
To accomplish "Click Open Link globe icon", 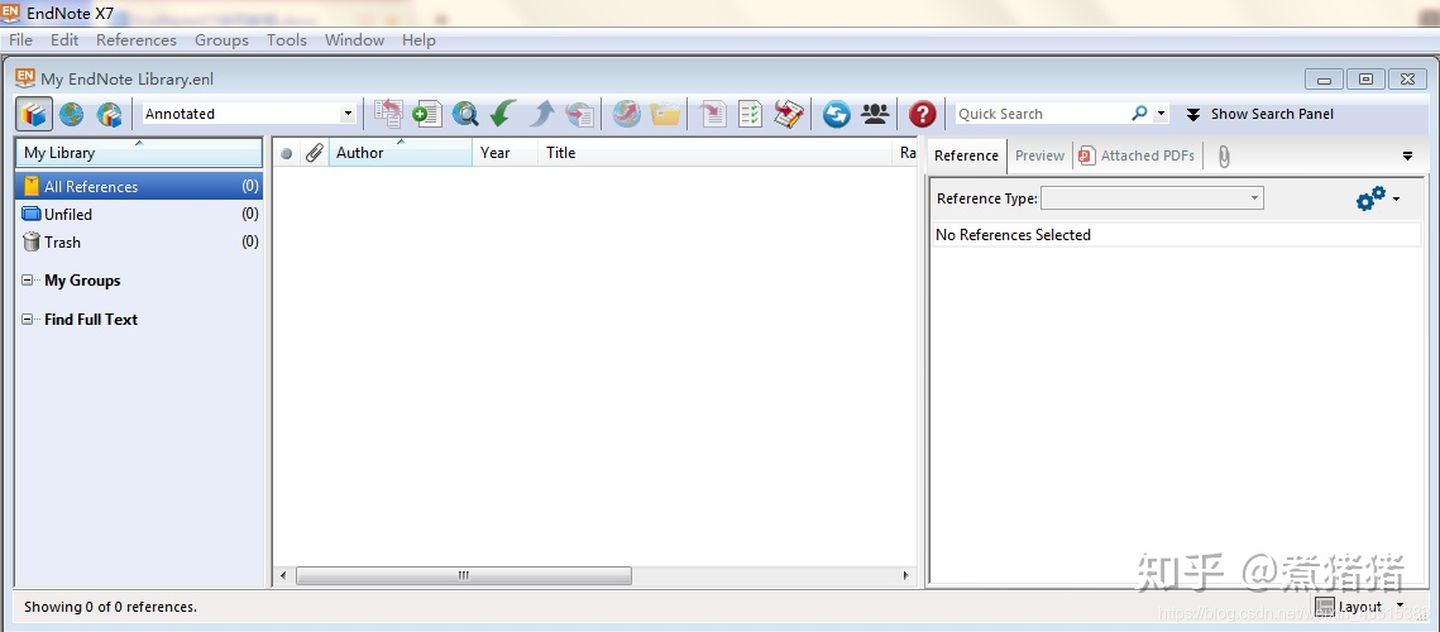I will pyautogui.click(x=626, y=114).
